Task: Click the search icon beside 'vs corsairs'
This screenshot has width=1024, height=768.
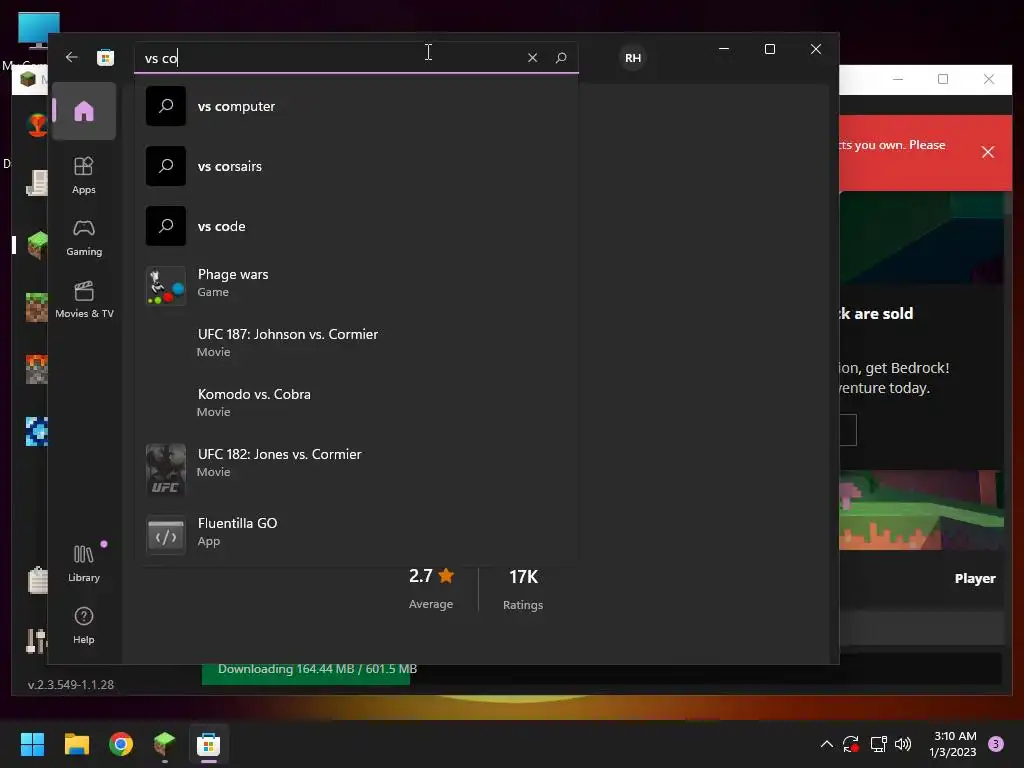Action: (165, 166)
